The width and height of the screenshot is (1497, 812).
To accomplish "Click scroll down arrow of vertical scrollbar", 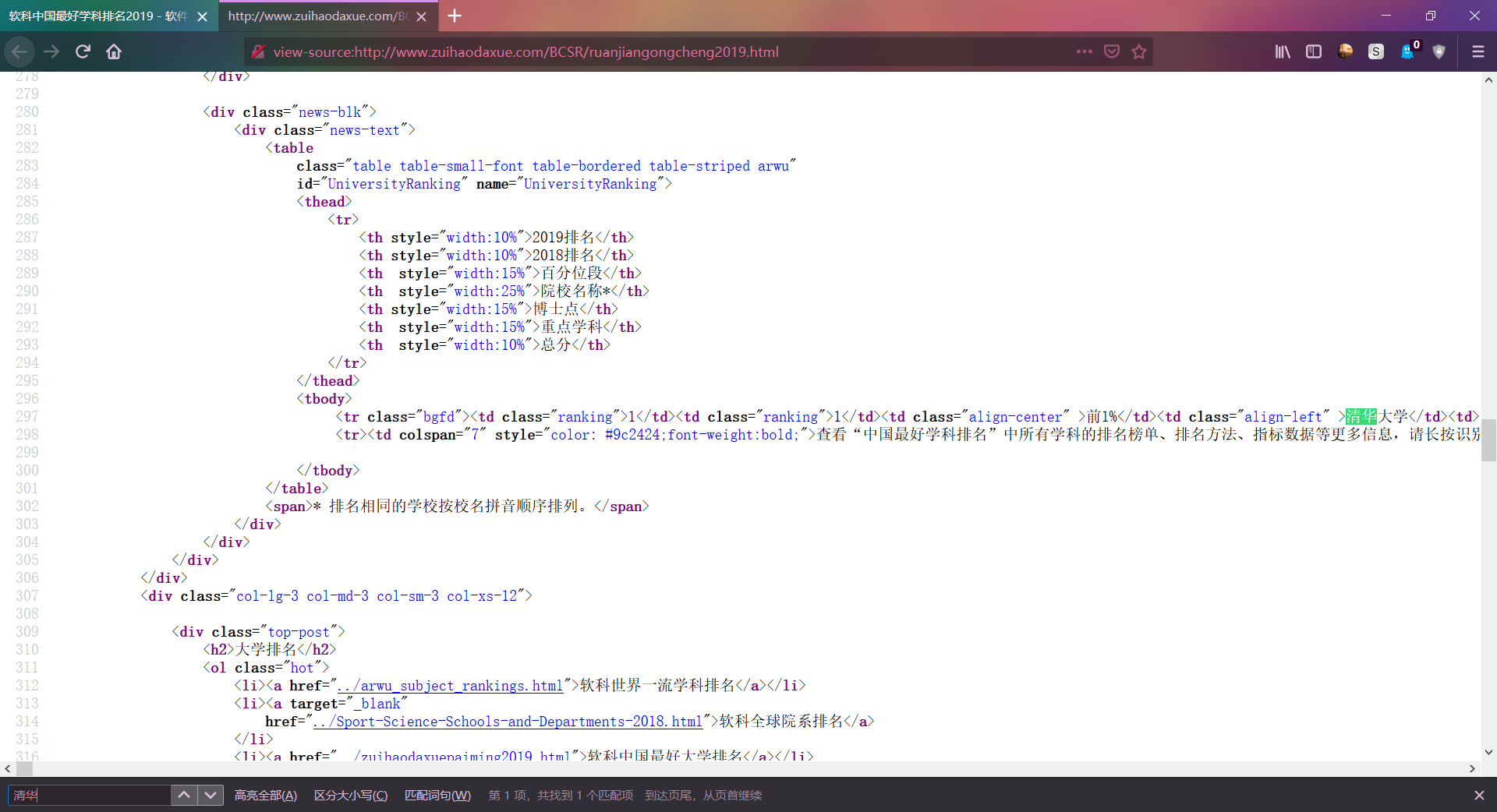I will click(x=1488, y=753).
